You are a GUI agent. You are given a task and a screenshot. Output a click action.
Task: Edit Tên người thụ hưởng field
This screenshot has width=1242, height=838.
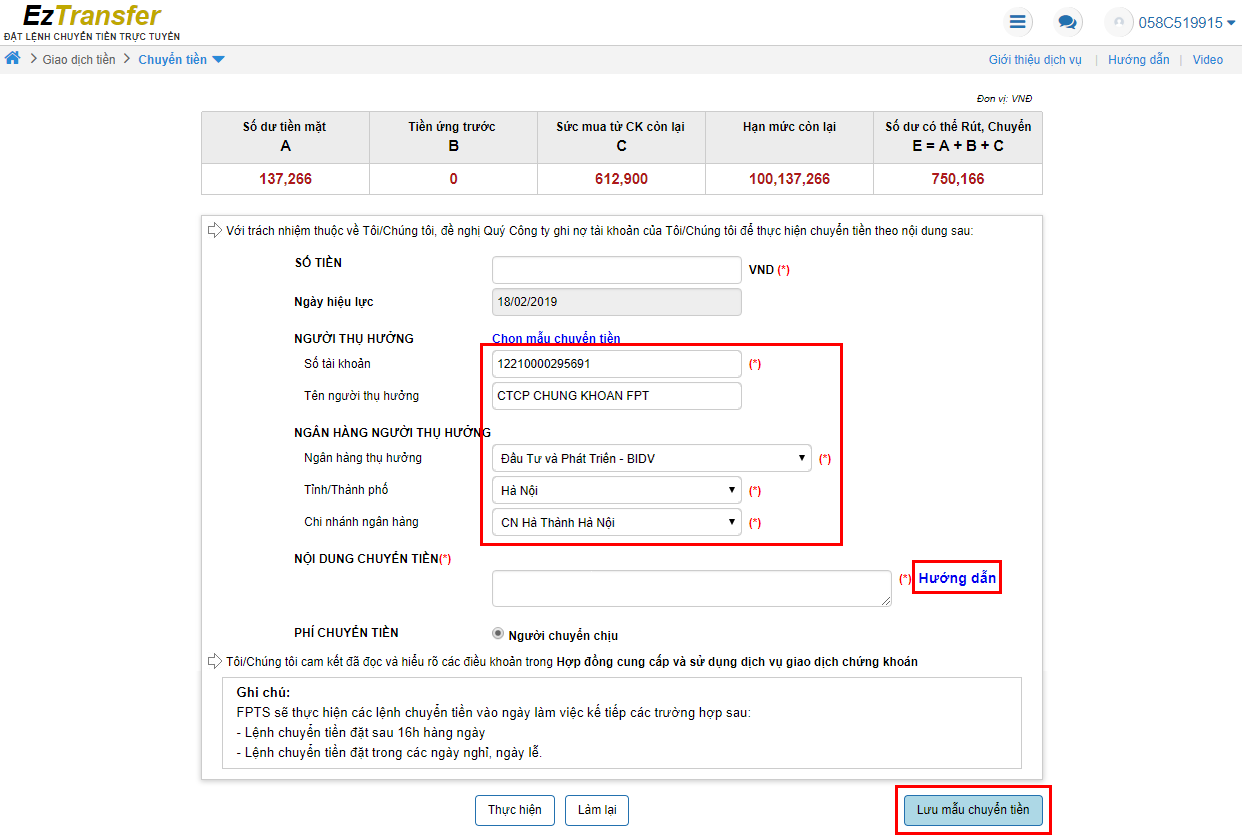pos(617,396)
